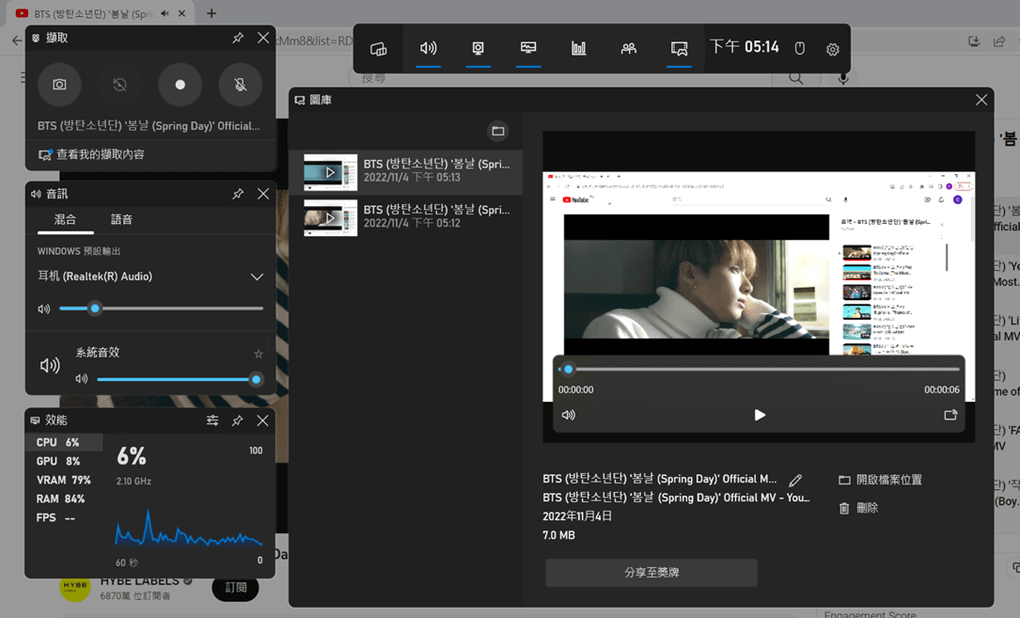This screenshot has width=1021, height=618.
Task: Close the 擷取 capture widget
Action: coord(263,38)
